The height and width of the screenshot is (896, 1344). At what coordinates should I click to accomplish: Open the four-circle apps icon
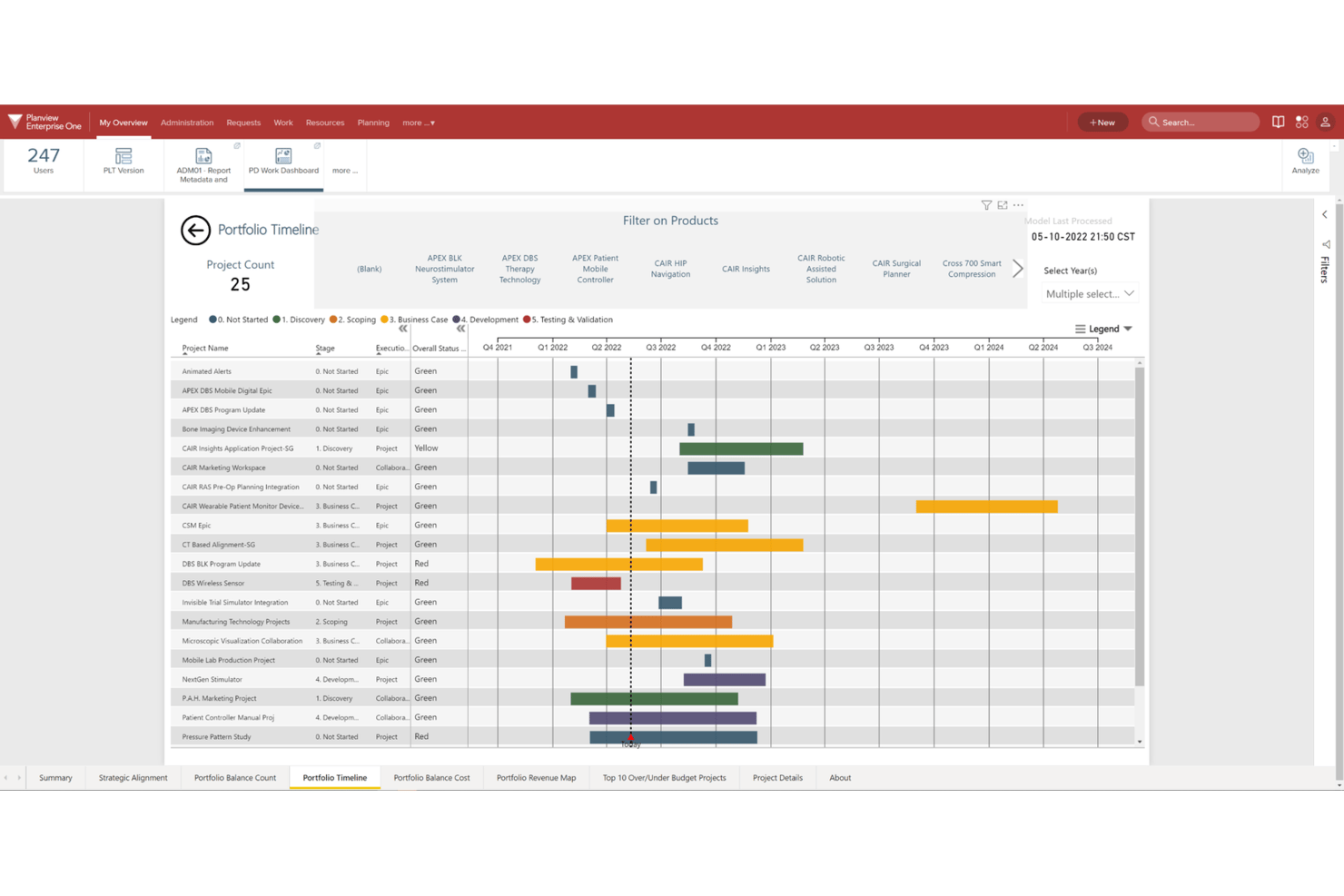pos(1301,122)
